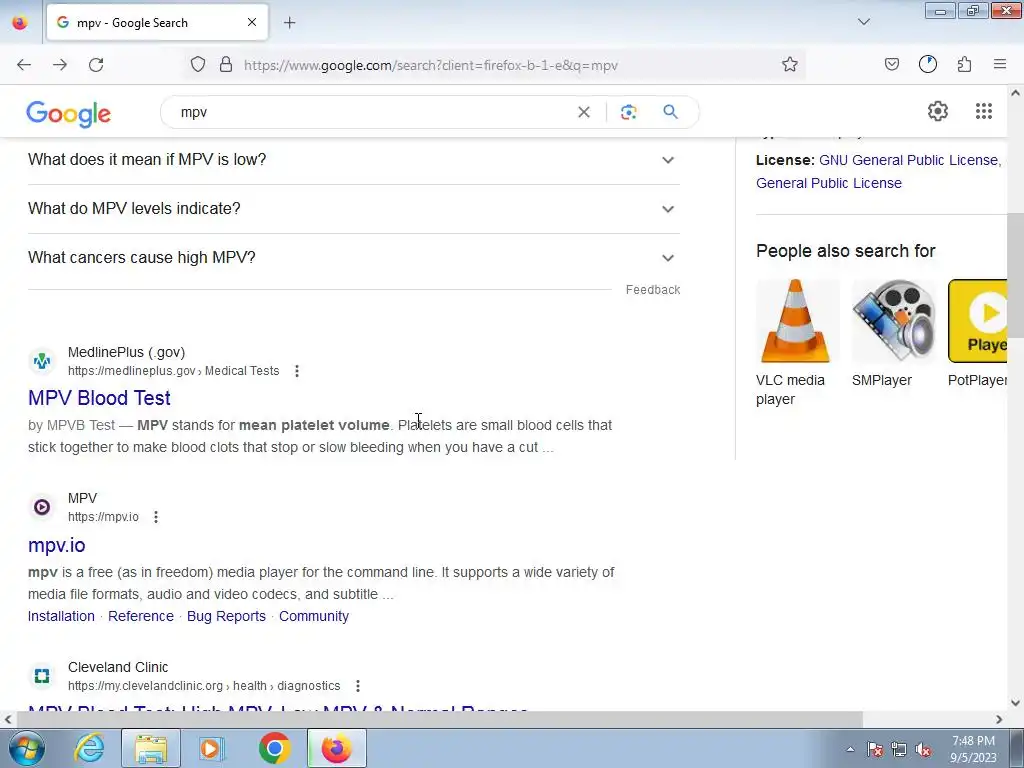
Task: Follow the Reference sitelink
Action: coord(140,616)
